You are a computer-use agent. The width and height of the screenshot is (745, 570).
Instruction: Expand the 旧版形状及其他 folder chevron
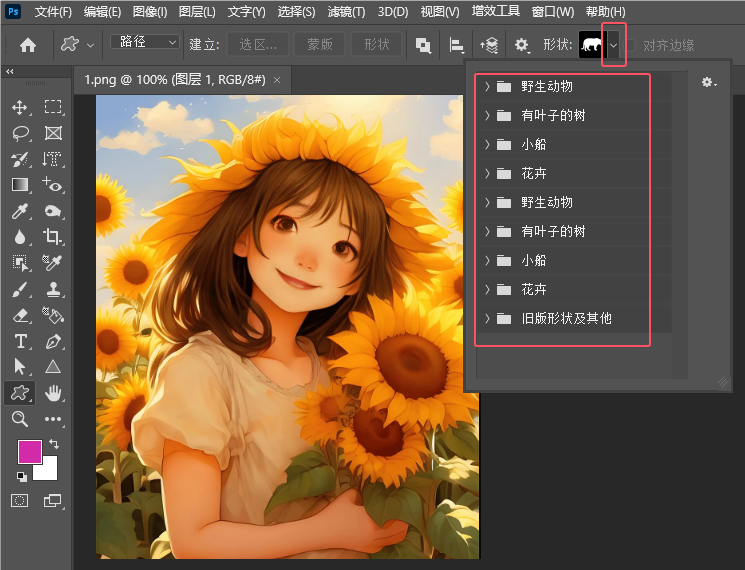(487, 318)
